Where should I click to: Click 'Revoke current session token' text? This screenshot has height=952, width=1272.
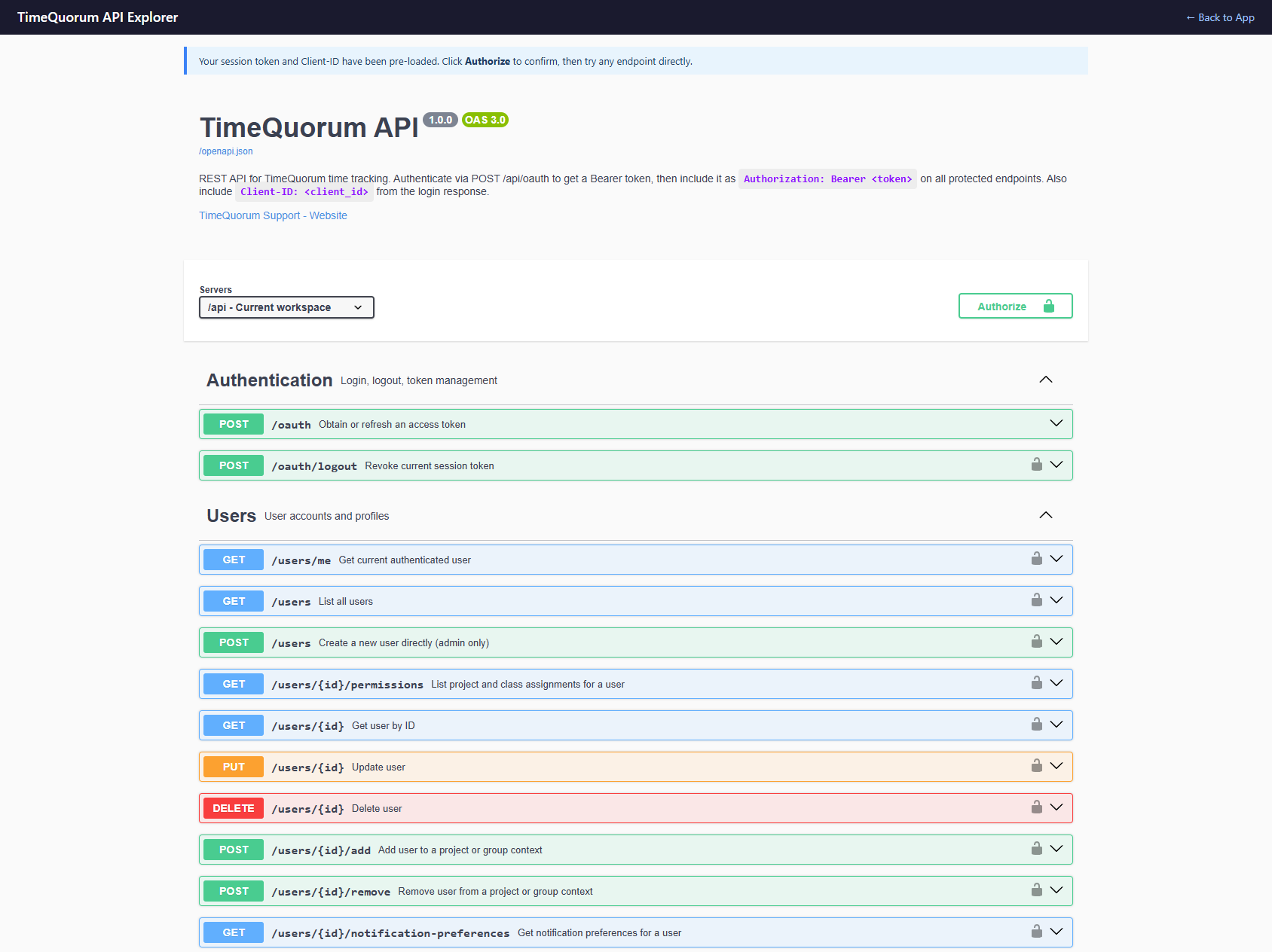point(430,465)
